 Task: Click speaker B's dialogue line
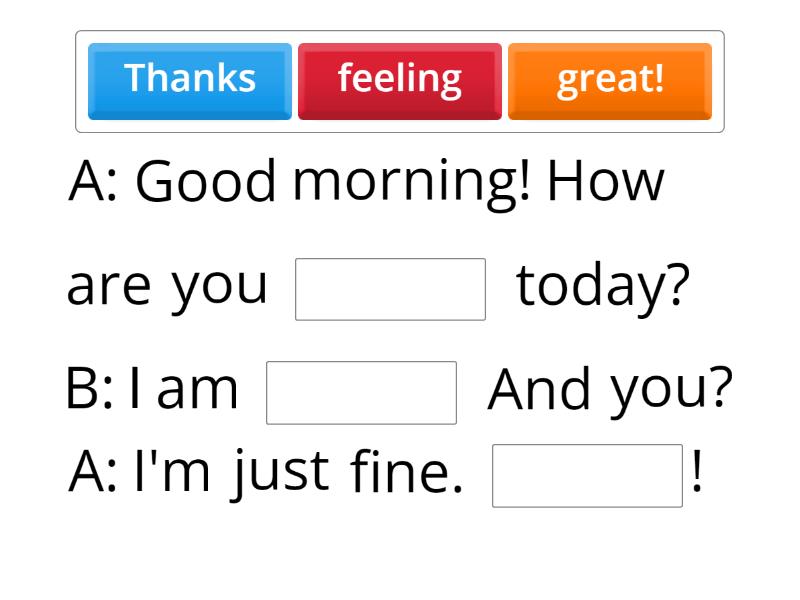400,388
